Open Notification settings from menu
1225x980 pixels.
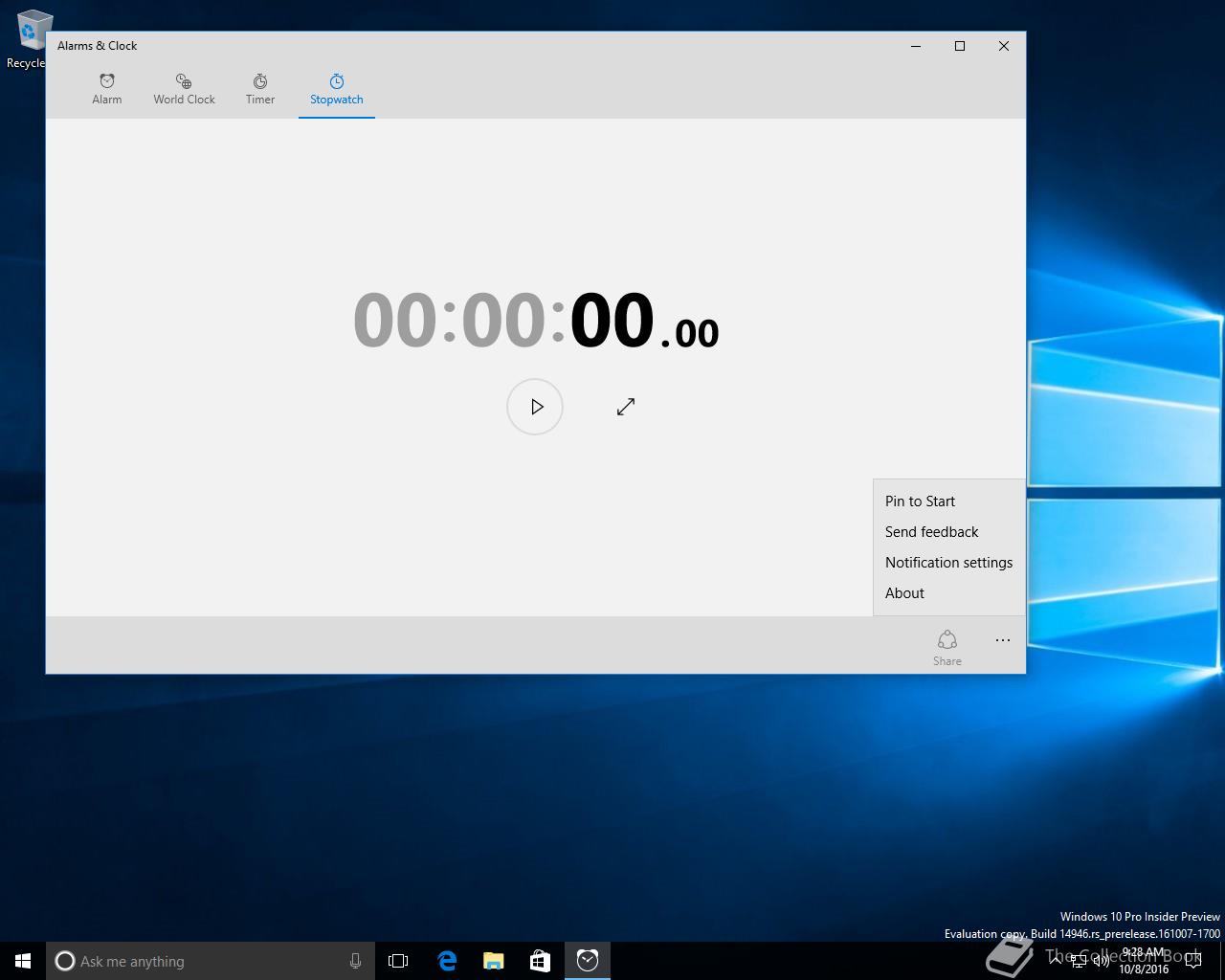point(948,563)
